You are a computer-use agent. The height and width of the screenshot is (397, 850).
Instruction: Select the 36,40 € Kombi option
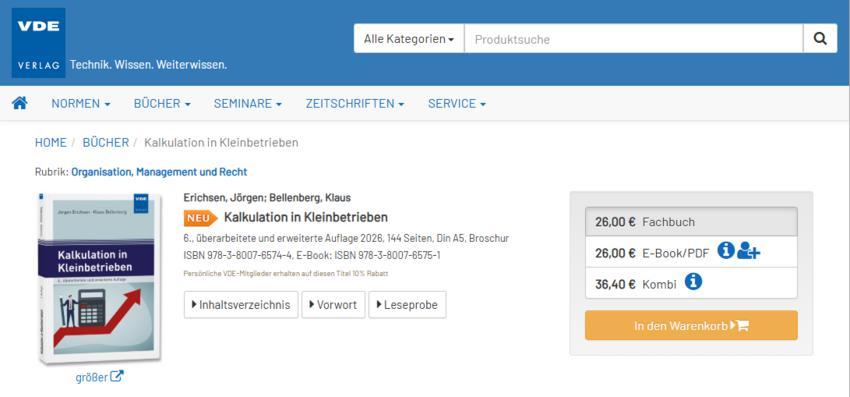pyautogui.click(x=691, y=283)
